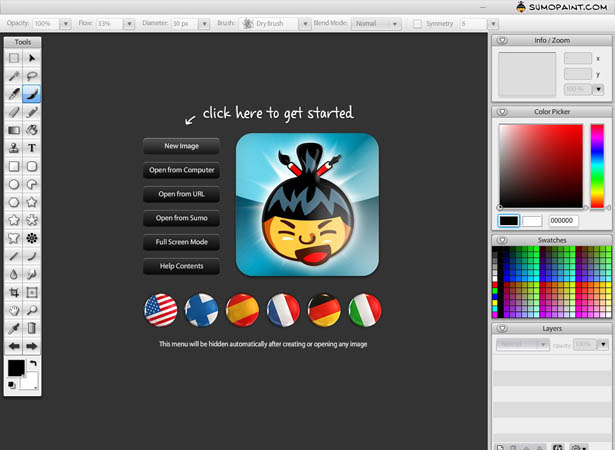This screenshot has height=450, width=615.
Task: Select the Rounded Rectangle shape tool
Action: (x=32, y=166)
